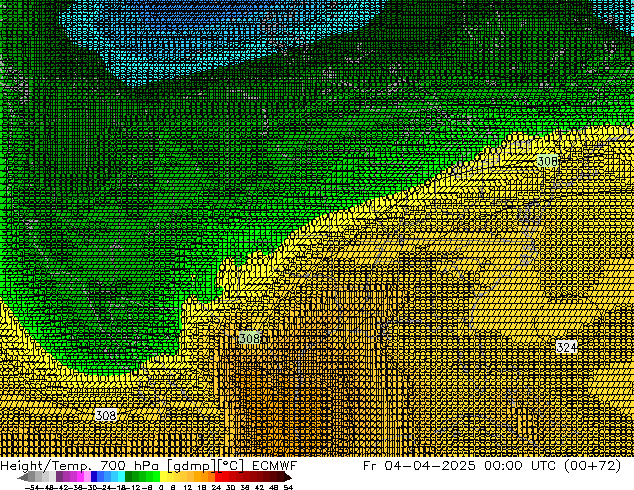Screen dimensions: 634x490
Task: Pick the dark blue legend swatch near -30
Action: [94, 477]
